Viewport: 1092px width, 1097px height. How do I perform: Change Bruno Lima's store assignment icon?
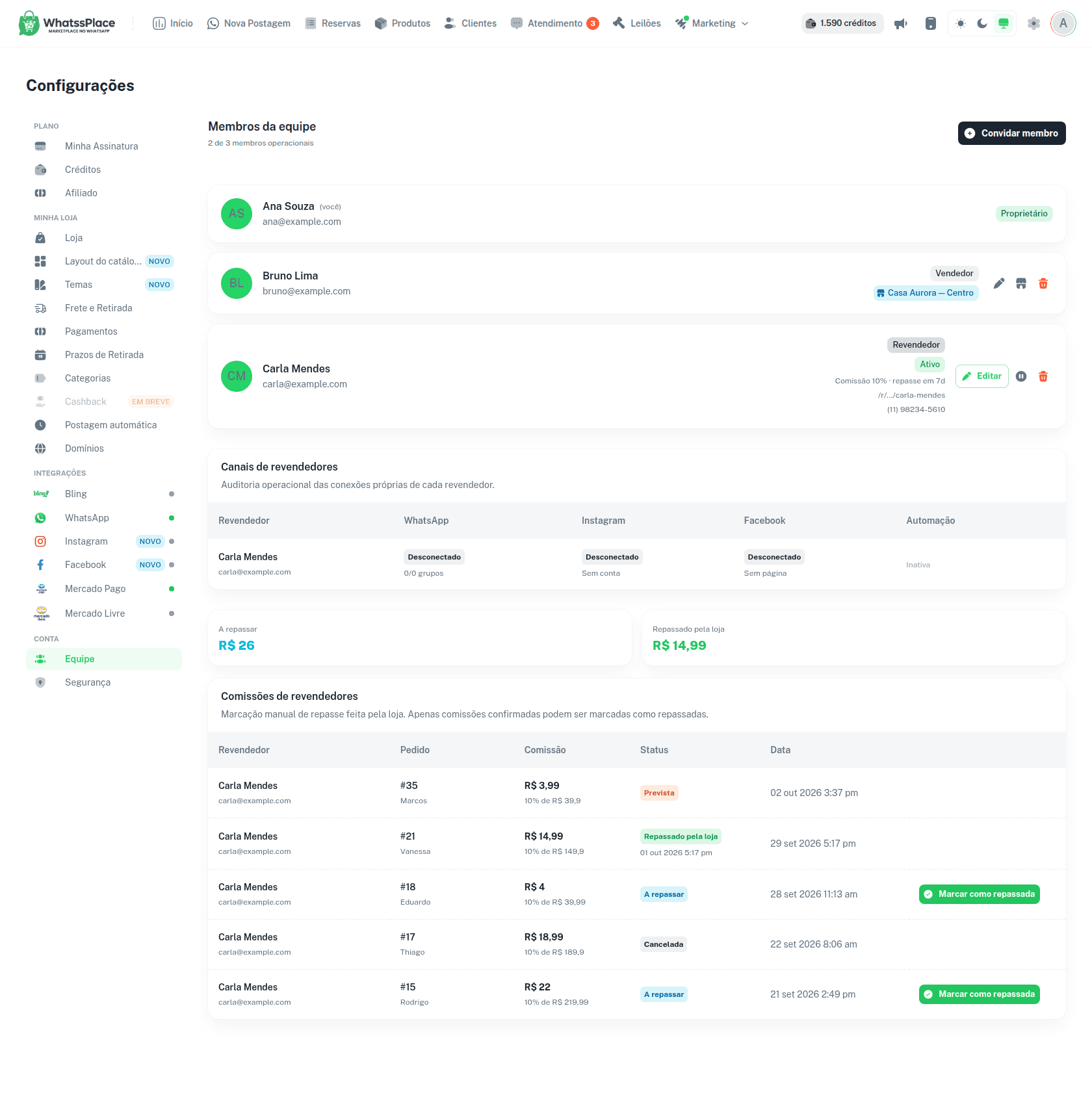coord(1021,283)
